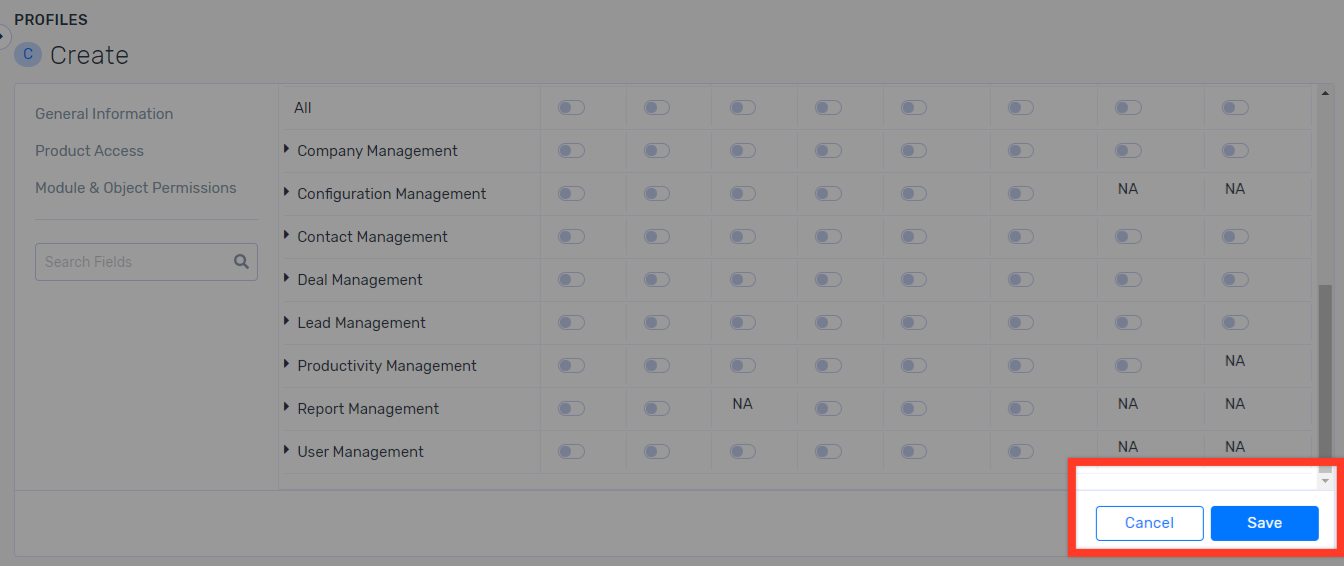
Task: Expand the Report Management tree arrow
Action: (287, 408)
